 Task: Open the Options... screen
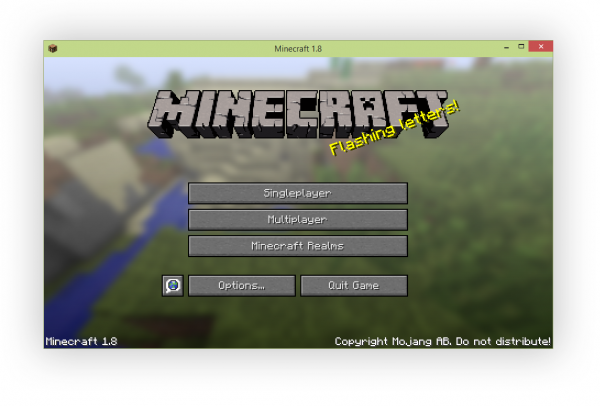[x=242, y=285]
